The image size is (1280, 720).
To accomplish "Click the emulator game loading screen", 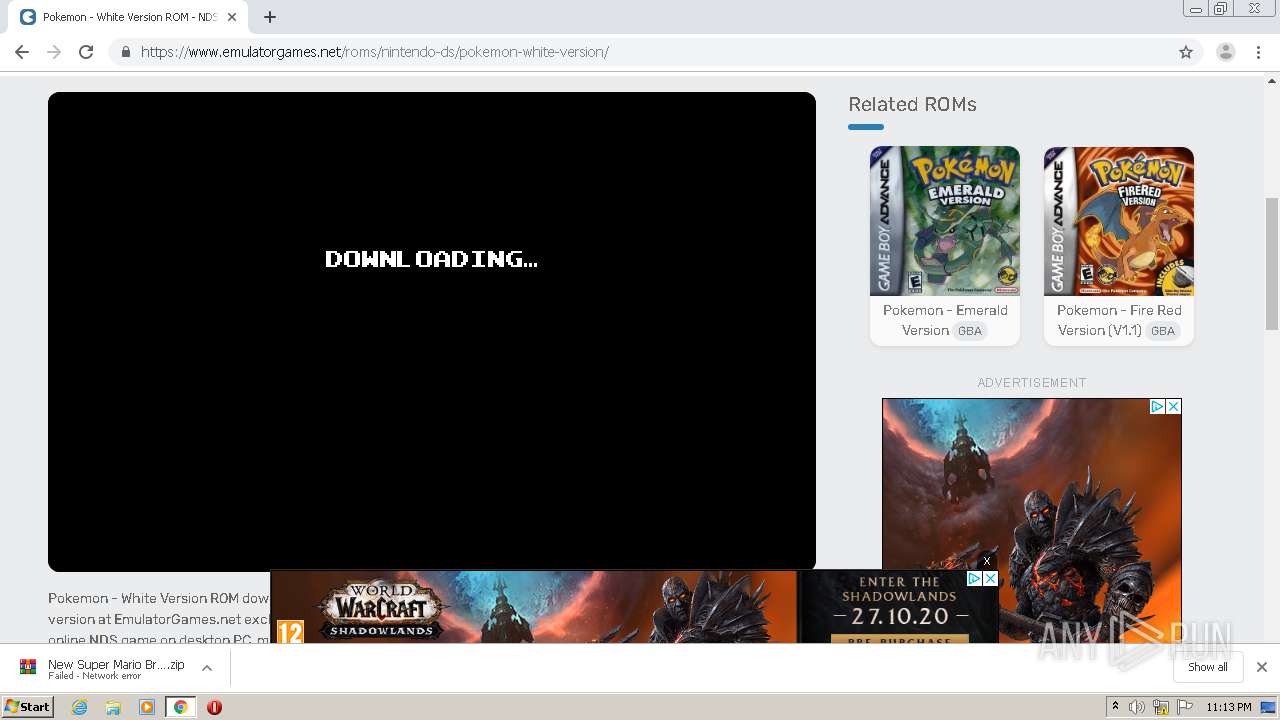I will click(432, 331).
